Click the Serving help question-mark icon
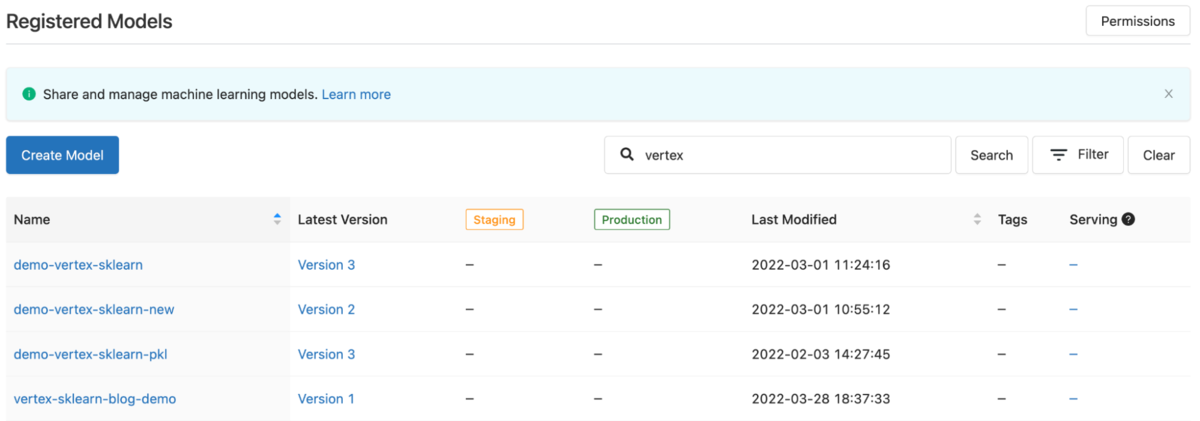 pyautogui.click(x=1128, y=219)
